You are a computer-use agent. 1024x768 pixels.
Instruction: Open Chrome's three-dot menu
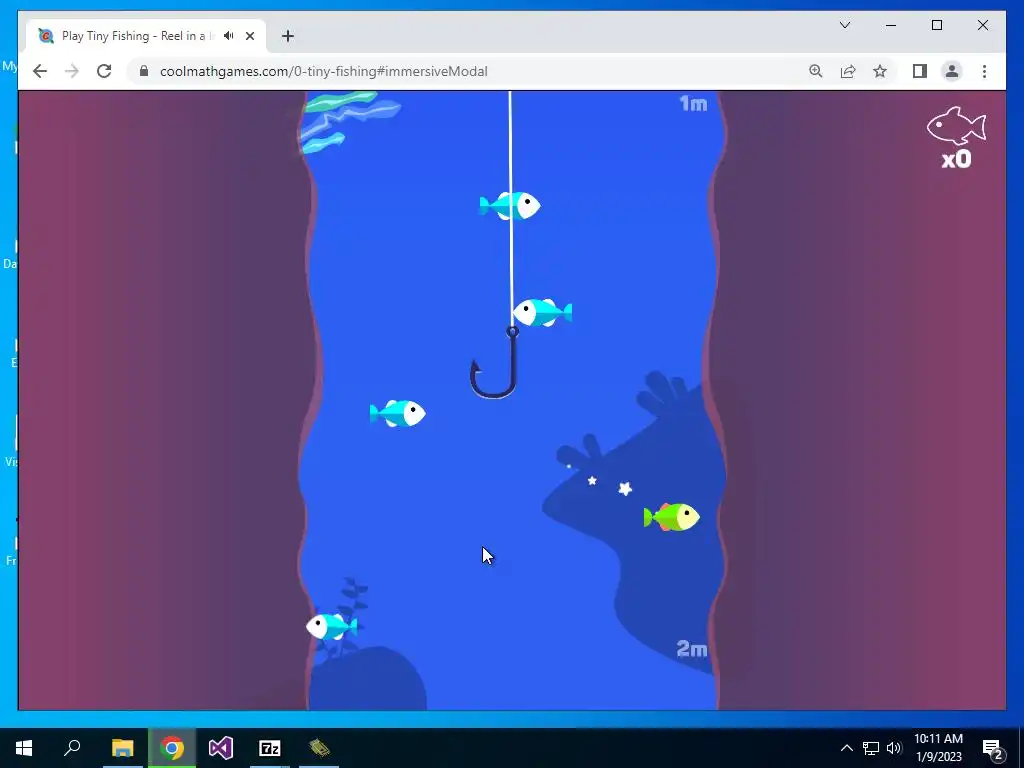(984, 71)
